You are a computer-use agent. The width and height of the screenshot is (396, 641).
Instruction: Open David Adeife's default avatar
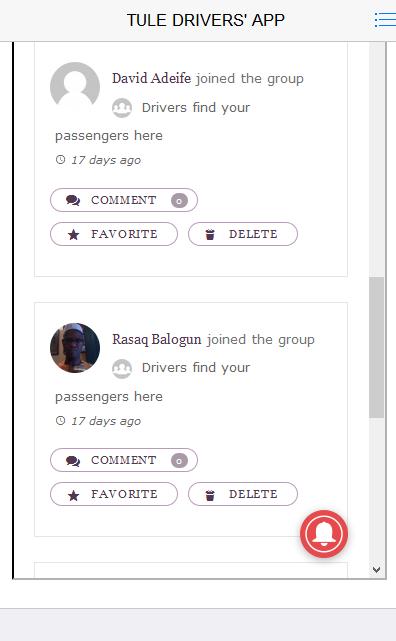75,87
